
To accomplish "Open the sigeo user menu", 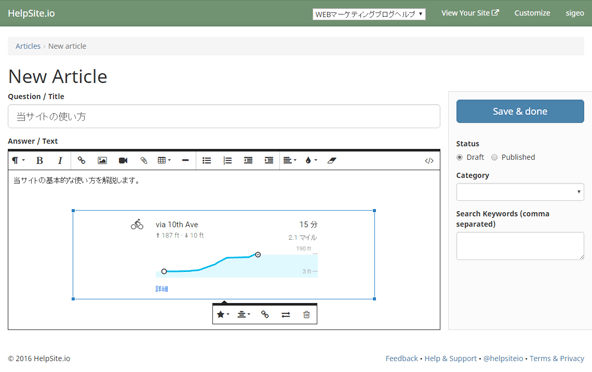I will click(x=575, y=13).
